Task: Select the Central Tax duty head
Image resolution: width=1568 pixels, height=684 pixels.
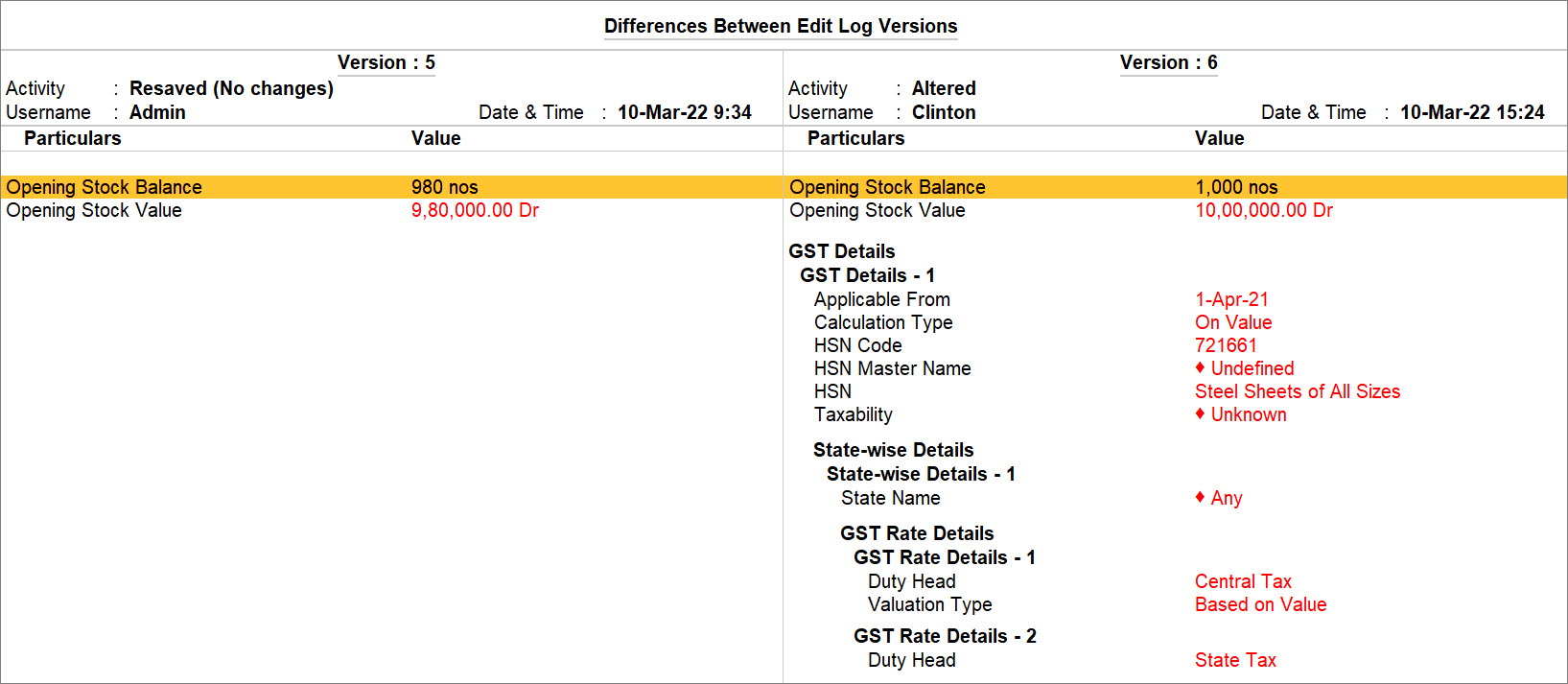Action: pyautogui.click(x=1243, y=581)
